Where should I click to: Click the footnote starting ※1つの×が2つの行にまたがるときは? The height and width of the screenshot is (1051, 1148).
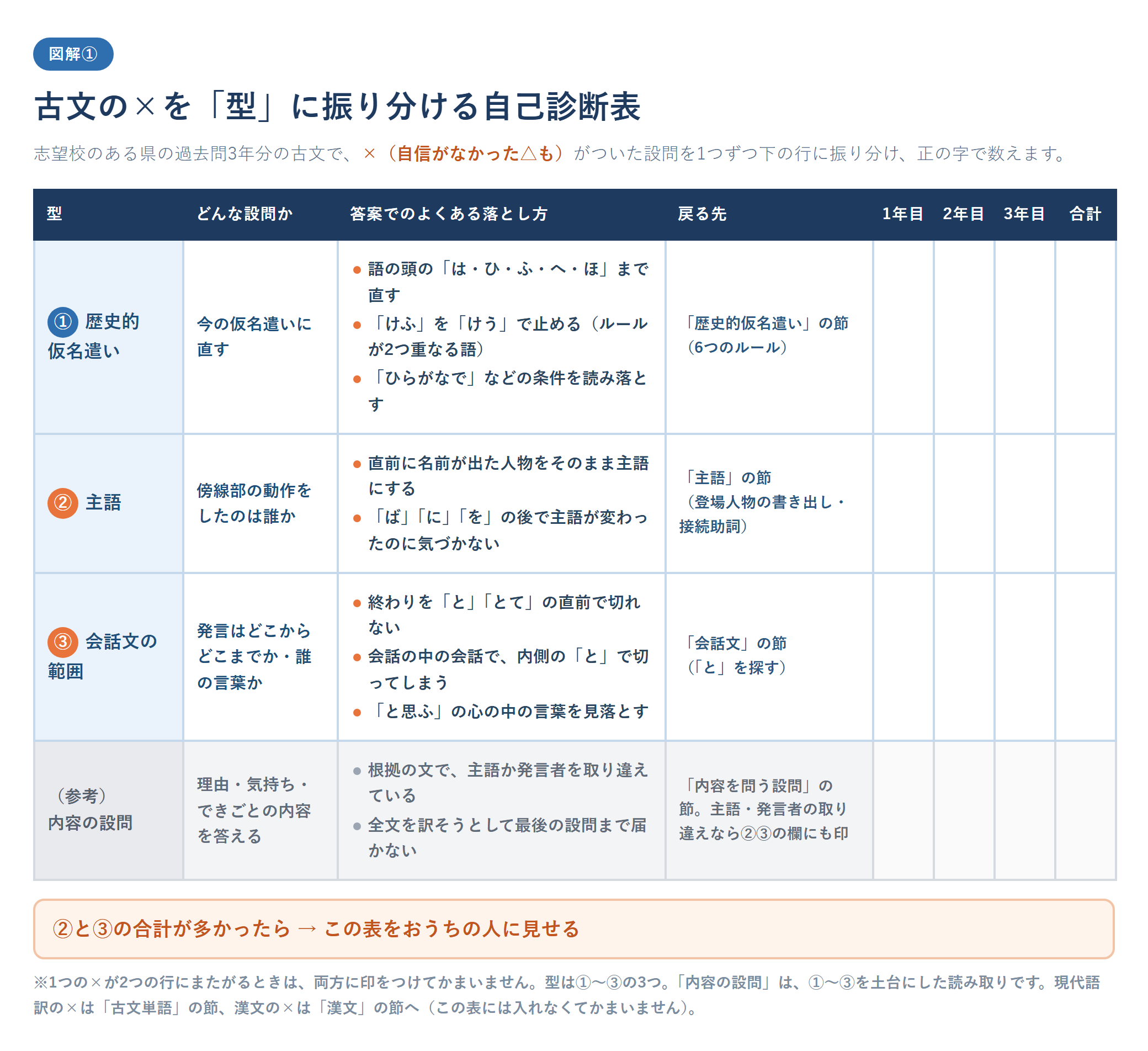(567, 995)
